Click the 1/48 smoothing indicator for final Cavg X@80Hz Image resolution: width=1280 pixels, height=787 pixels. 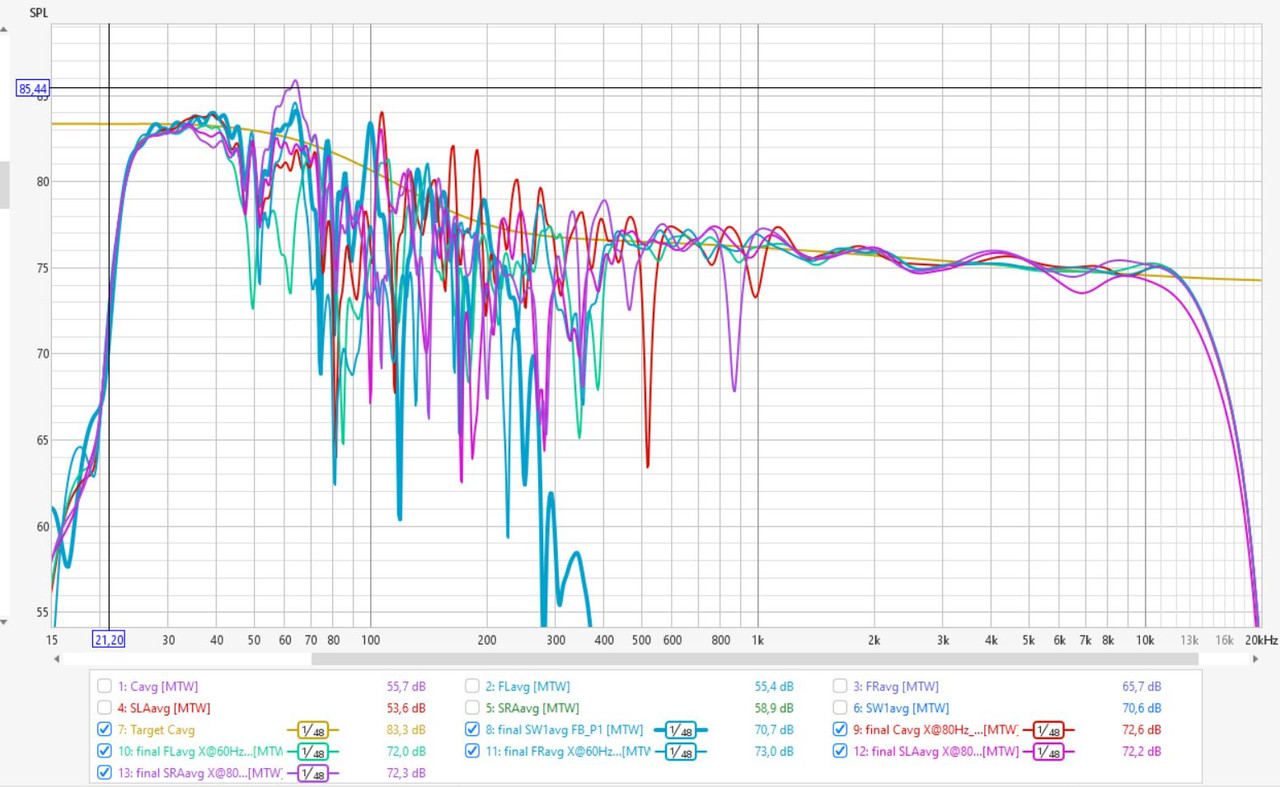1049,730
